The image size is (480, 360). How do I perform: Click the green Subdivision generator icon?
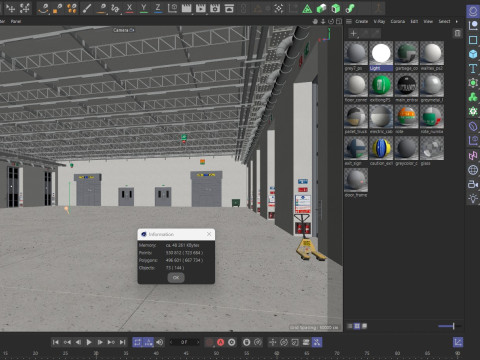click(x=473, y=82)
